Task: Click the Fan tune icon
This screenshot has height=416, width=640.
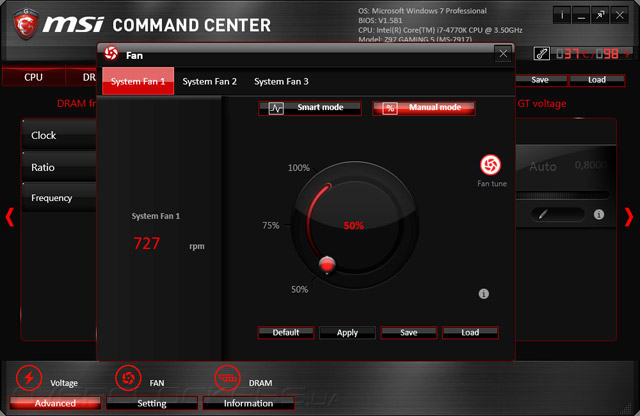Action: click(x=490, y=165)
